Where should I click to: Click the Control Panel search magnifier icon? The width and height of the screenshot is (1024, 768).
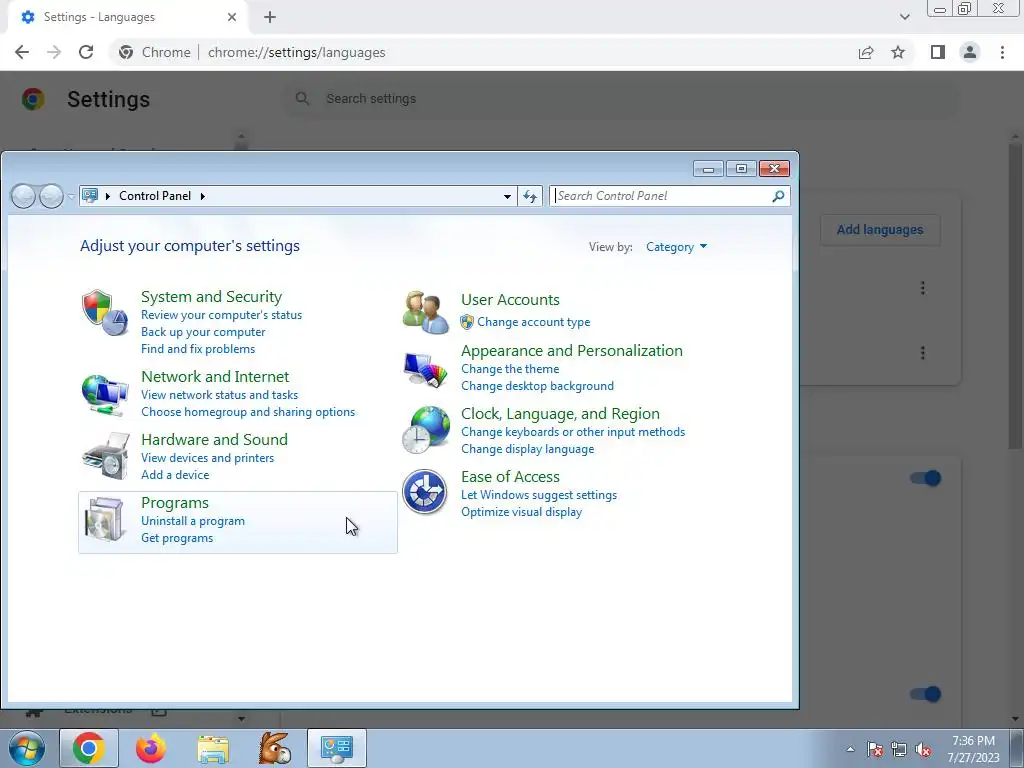pos(778,196)
